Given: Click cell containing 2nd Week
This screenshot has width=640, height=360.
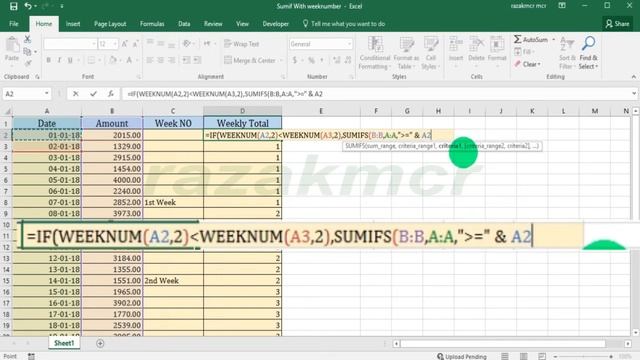Looking at the screenshot, I should tap(173, 281).
